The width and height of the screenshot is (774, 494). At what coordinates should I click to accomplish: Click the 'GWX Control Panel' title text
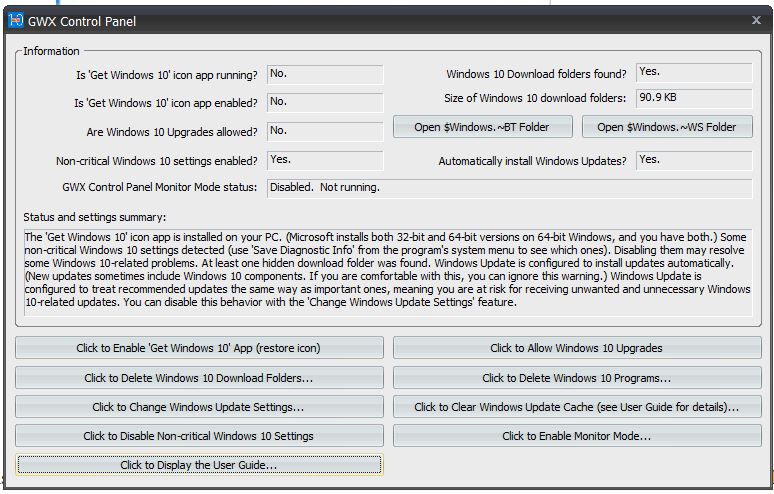(82, 21)
